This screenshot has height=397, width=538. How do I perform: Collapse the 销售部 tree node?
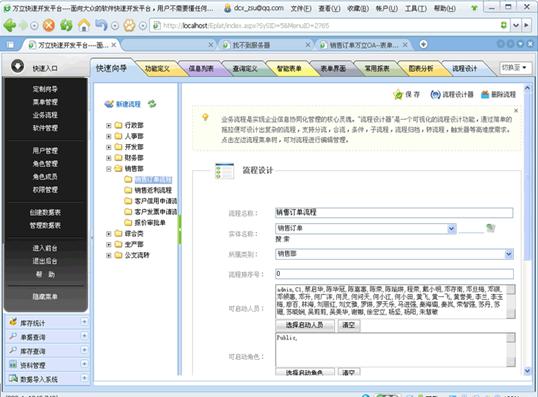[x=108, y=168]
